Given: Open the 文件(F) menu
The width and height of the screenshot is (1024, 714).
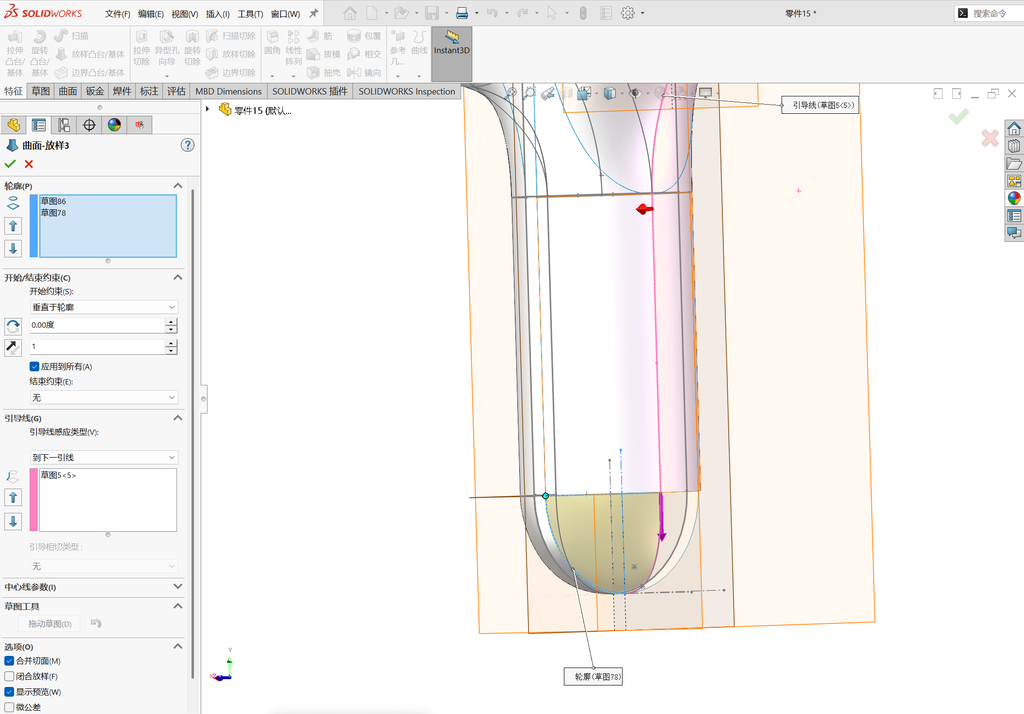Looking at the screenshot, I should [118, 14].
